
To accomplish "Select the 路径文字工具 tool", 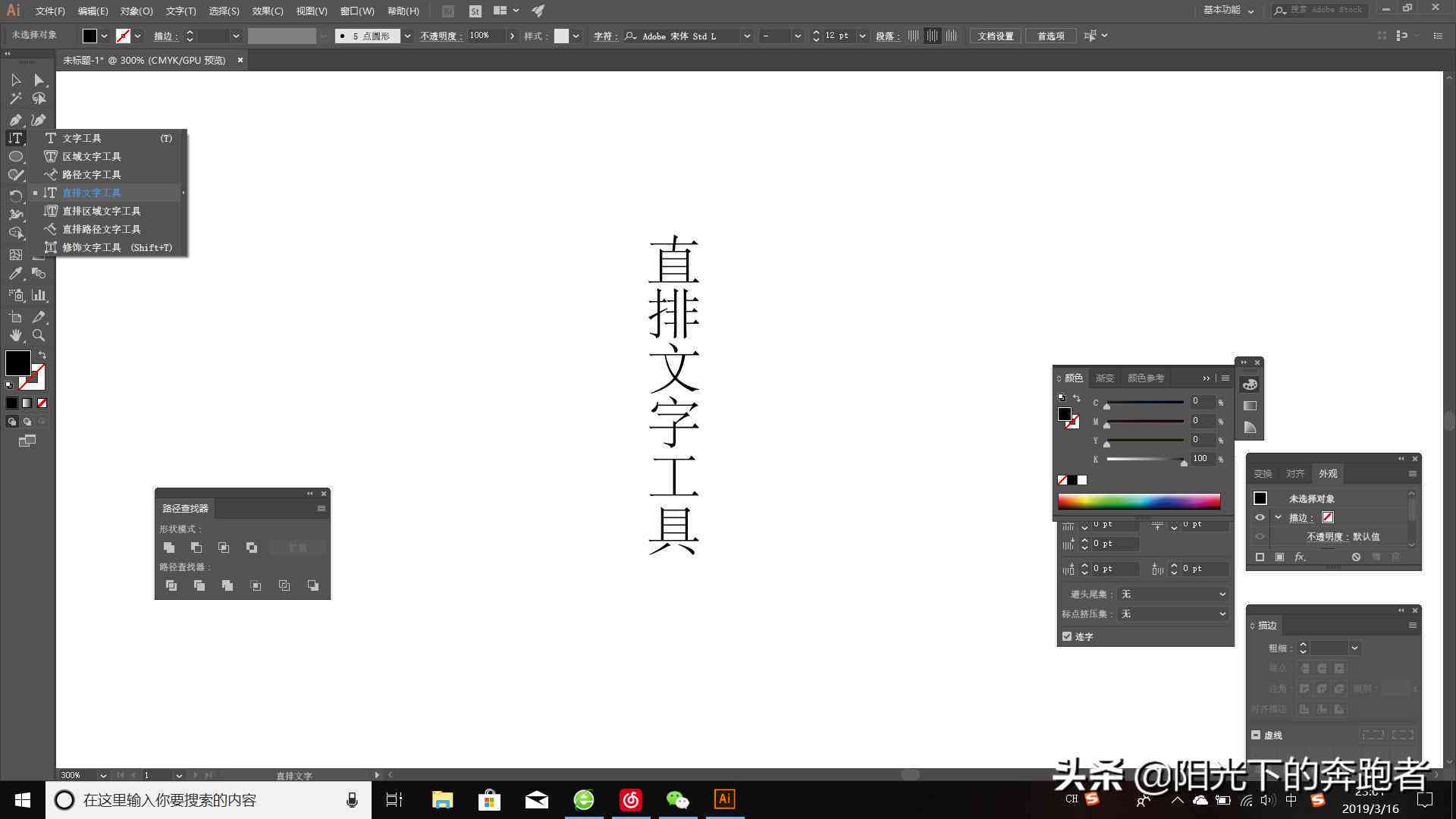I will pyautogui.click(x=91, y=174).
